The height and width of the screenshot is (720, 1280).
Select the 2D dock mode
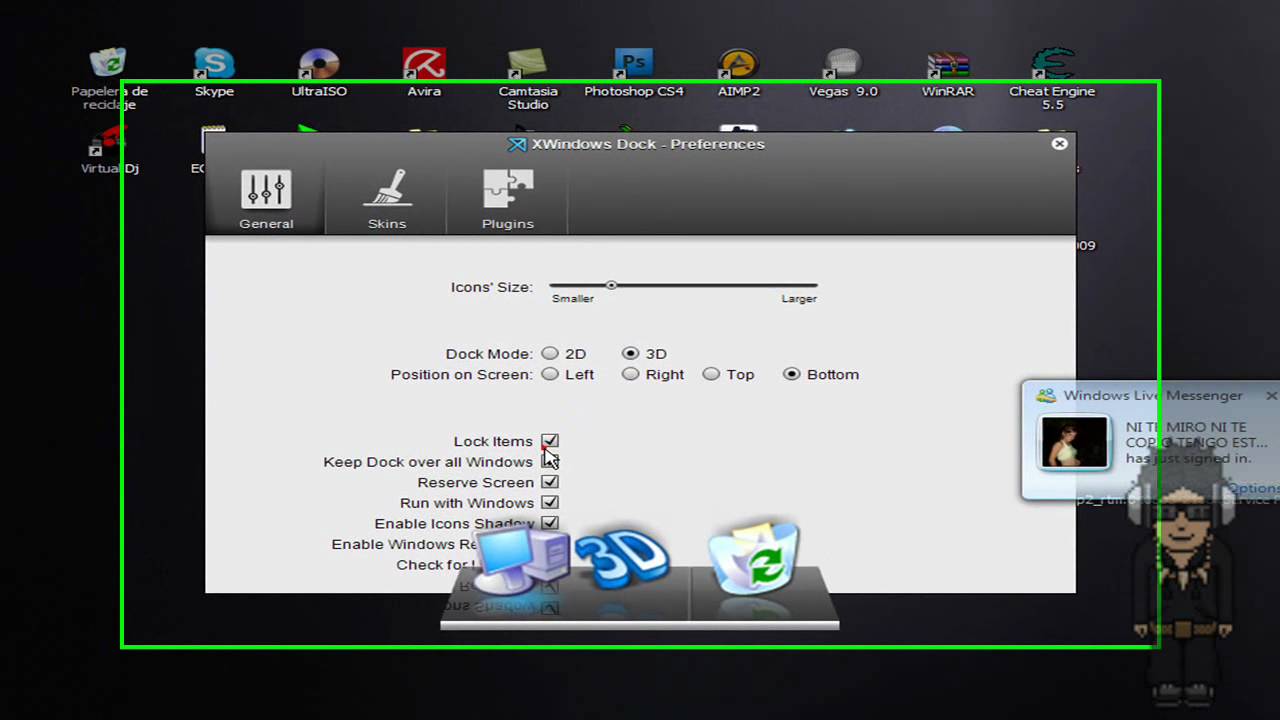pyautogui.click(x=550, y=353)
